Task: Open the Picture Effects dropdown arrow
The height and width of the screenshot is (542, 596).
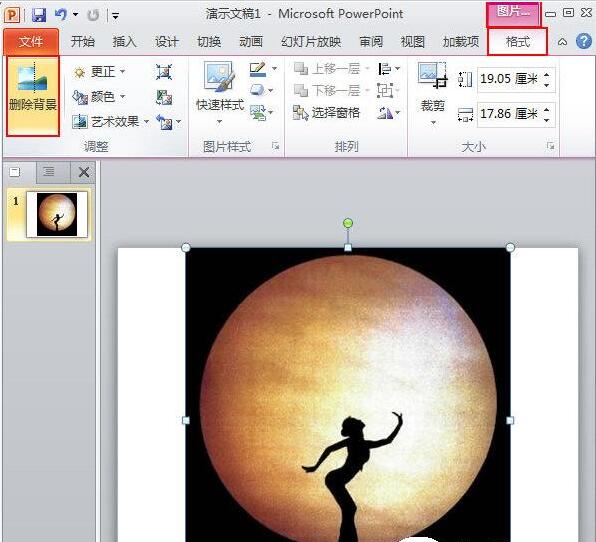Action: click(x=271, y=90)
